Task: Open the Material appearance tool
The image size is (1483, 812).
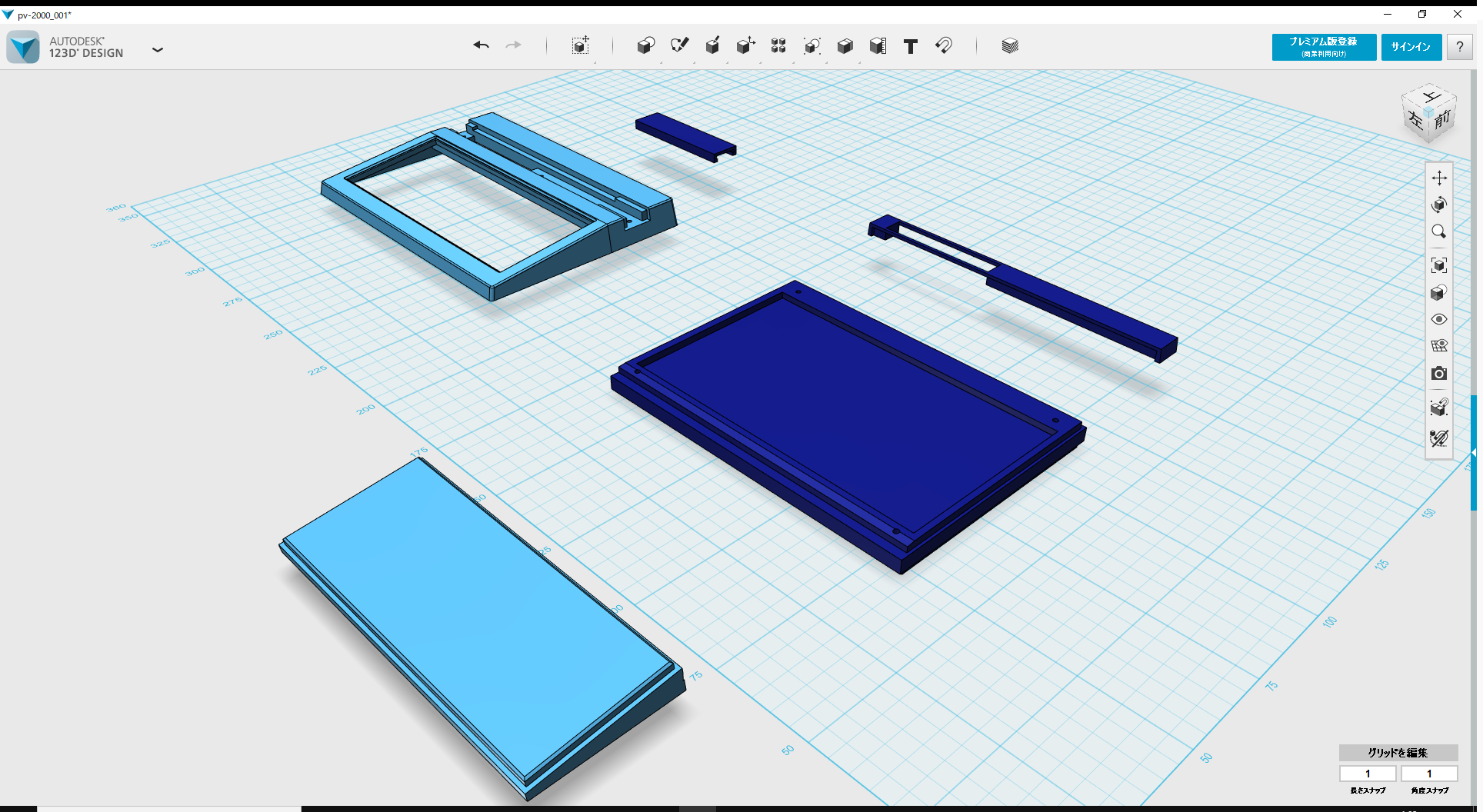Action: coord(1010,46)
